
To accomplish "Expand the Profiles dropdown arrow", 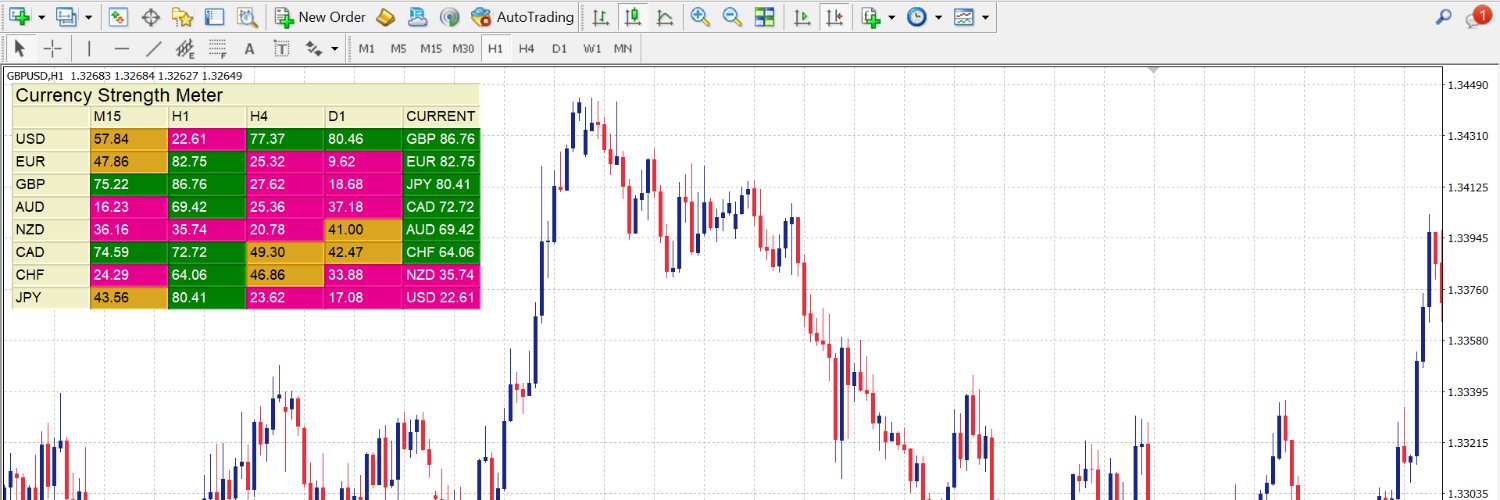I will point(87,17).
